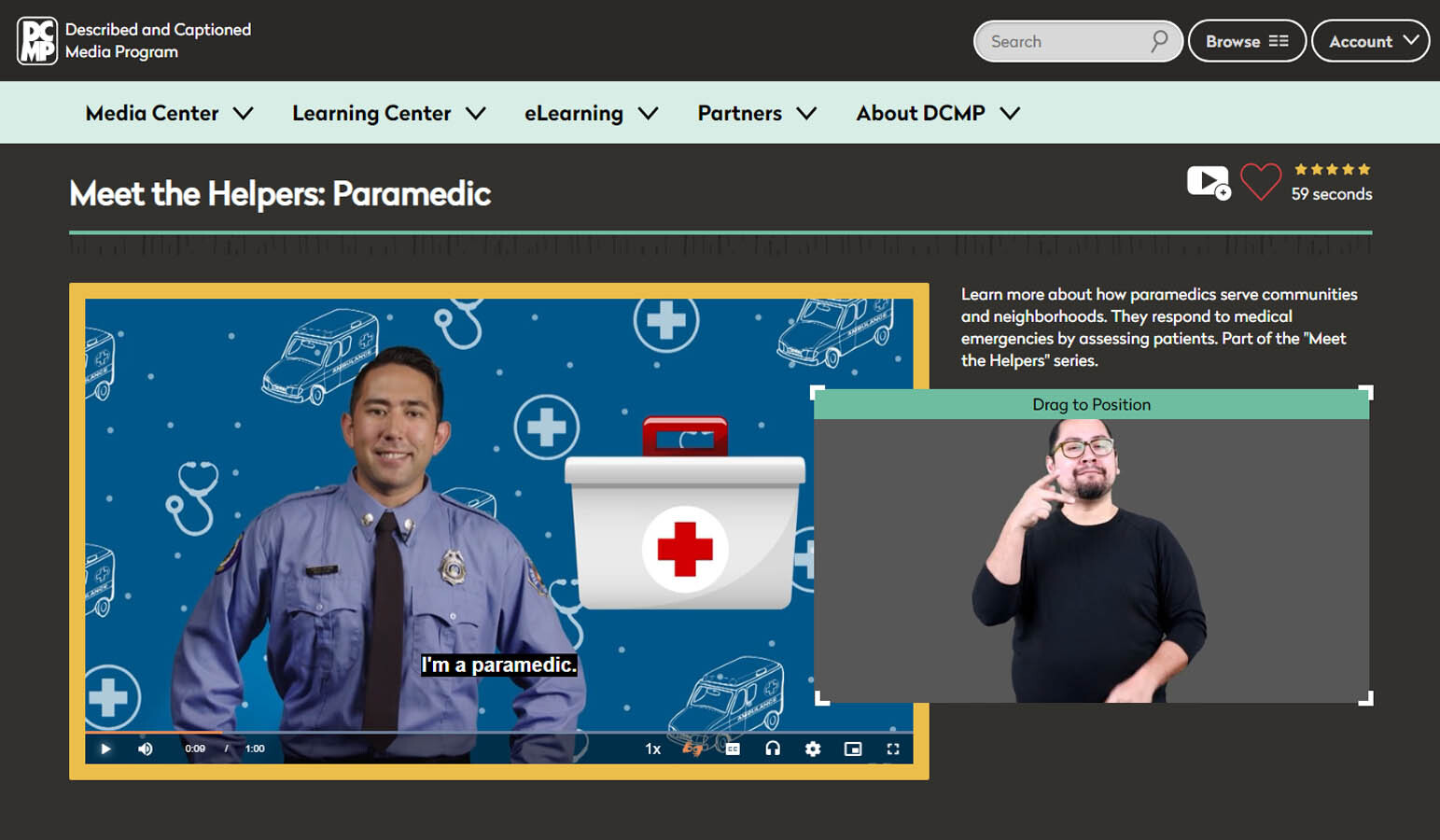The height and width of the screenshot is (840, 1440).
Task: Toggle the sign language interpreter icon
Action: 692,749
